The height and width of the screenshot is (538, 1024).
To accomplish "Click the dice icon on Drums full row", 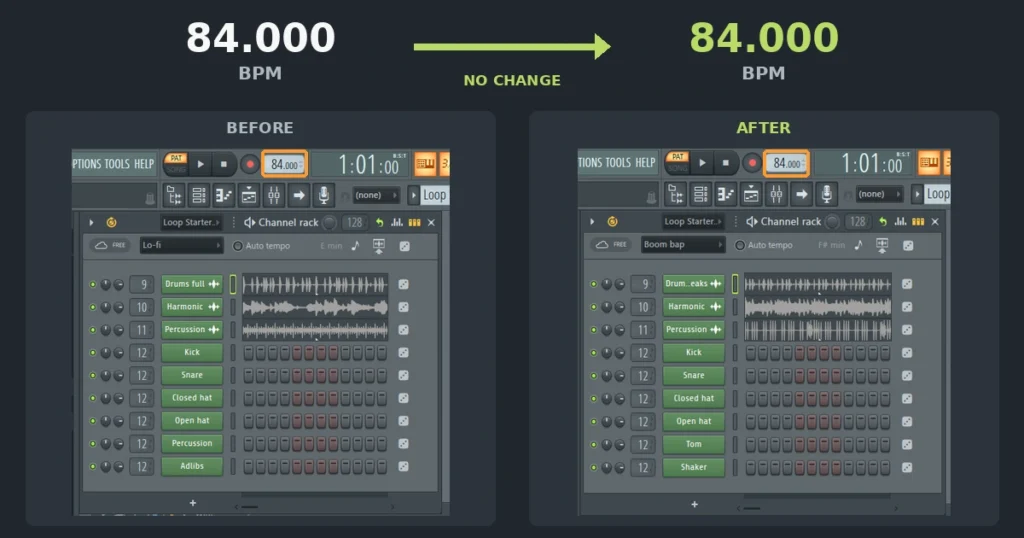I will pyautogui.click(x=404, y=284).
